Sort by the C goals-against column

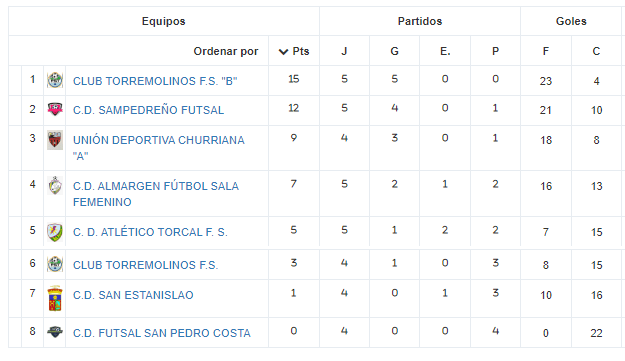click(x=596, y=51)
